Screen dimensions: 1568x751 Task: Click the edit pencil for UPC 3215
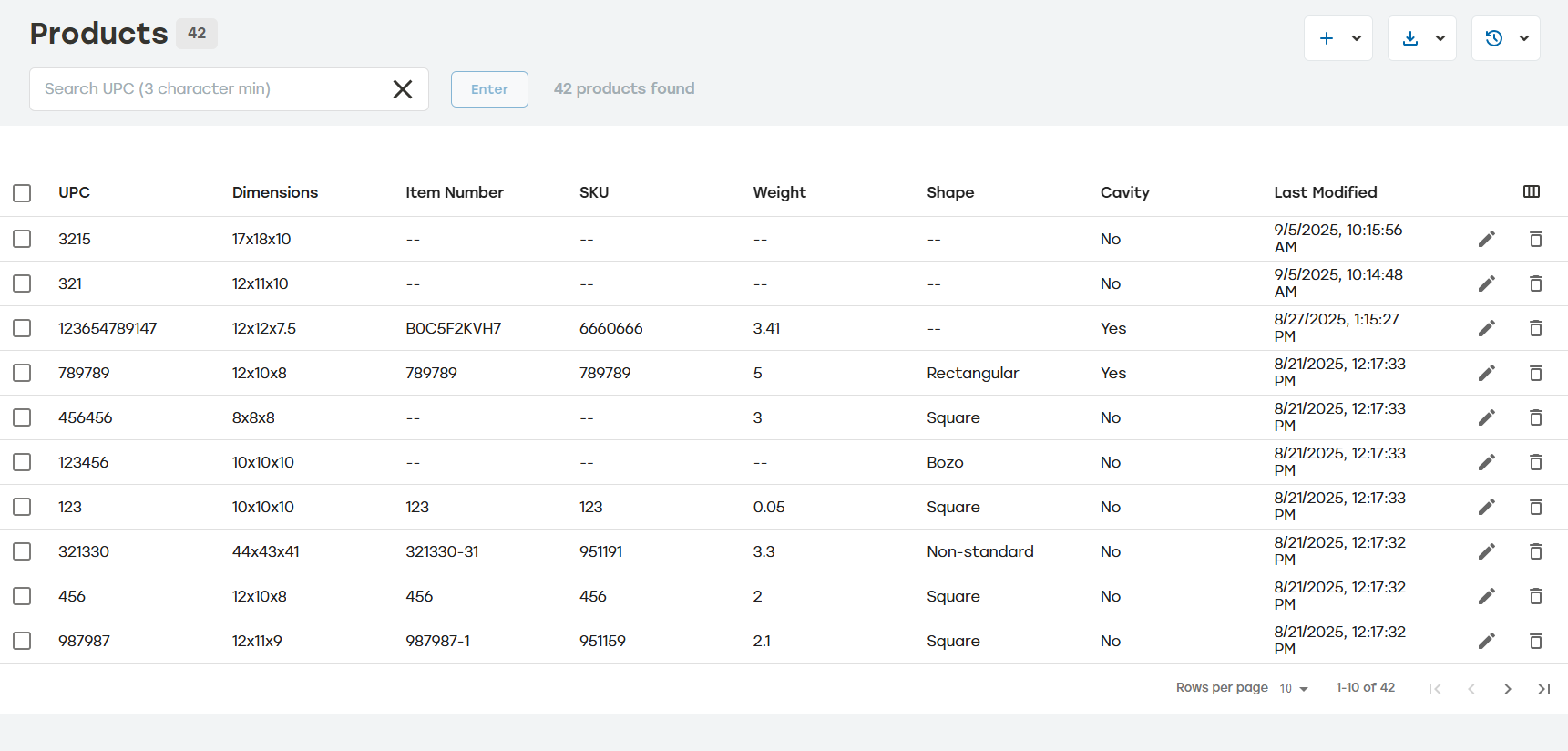[x=1486, y=239]
